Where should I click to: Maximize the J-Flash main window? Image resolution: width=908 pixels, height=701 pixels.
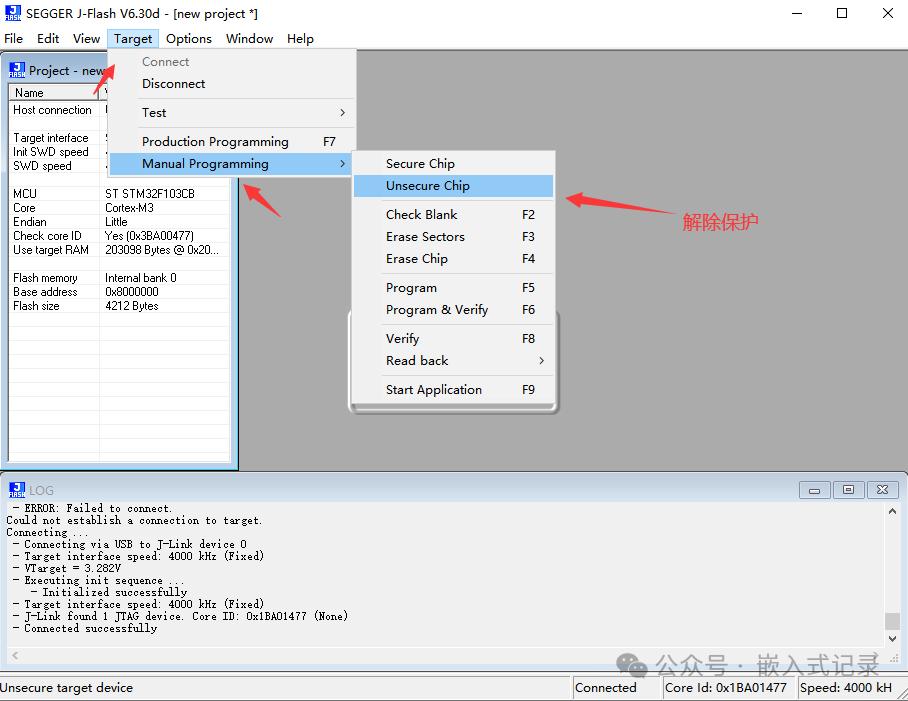point(842,13)
